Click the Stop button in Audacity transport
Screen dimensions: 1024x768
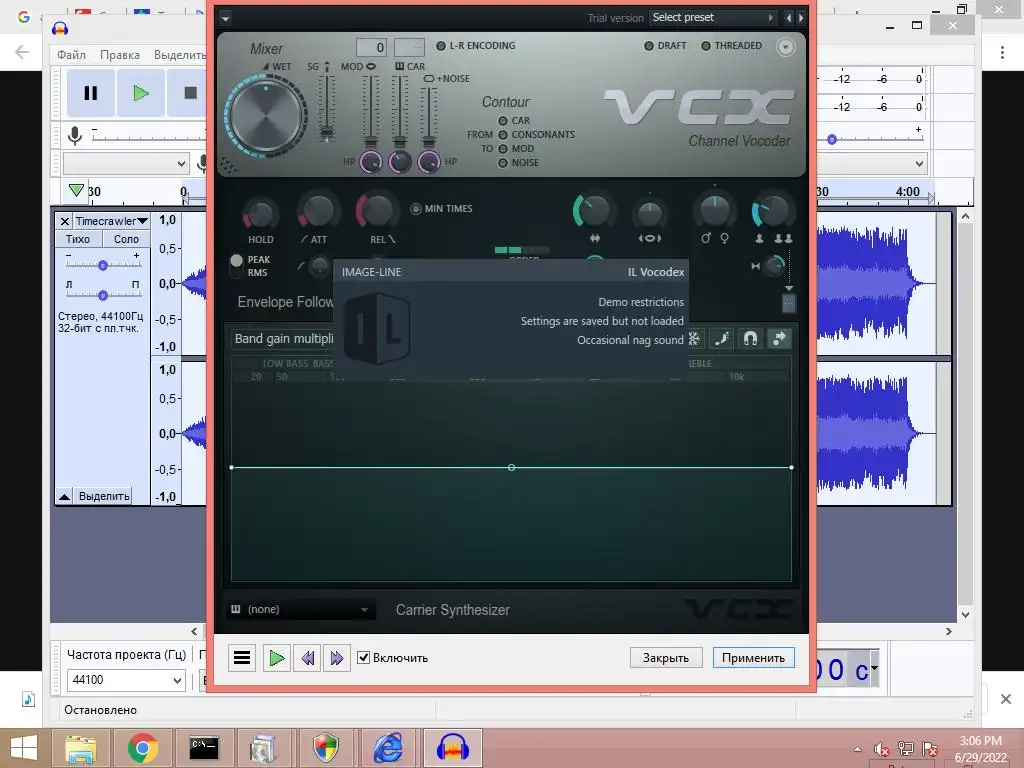pyautogui.click(x=189, y=93)
